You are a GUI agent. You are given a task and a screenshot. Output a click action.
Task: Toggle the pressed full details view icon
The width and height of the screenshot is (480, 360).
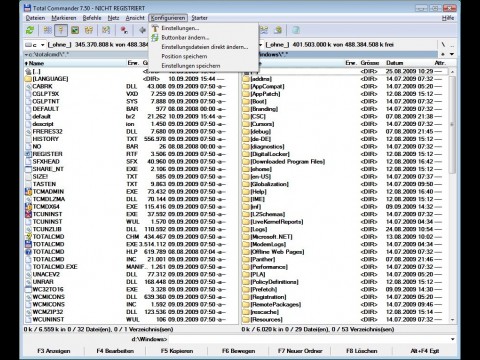pos(61,30)
